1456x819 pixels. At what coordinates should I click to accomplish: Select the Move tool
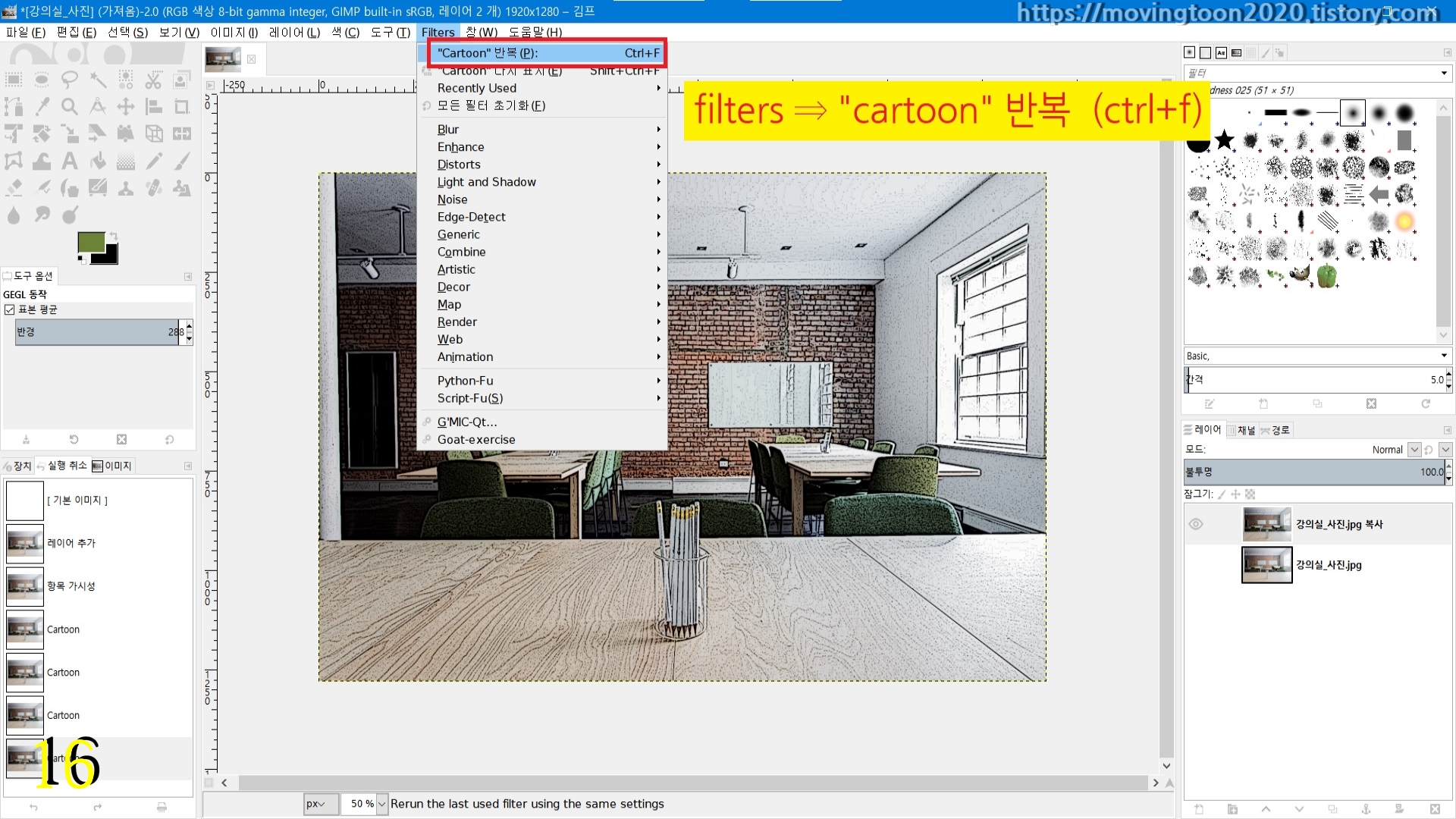126,107
